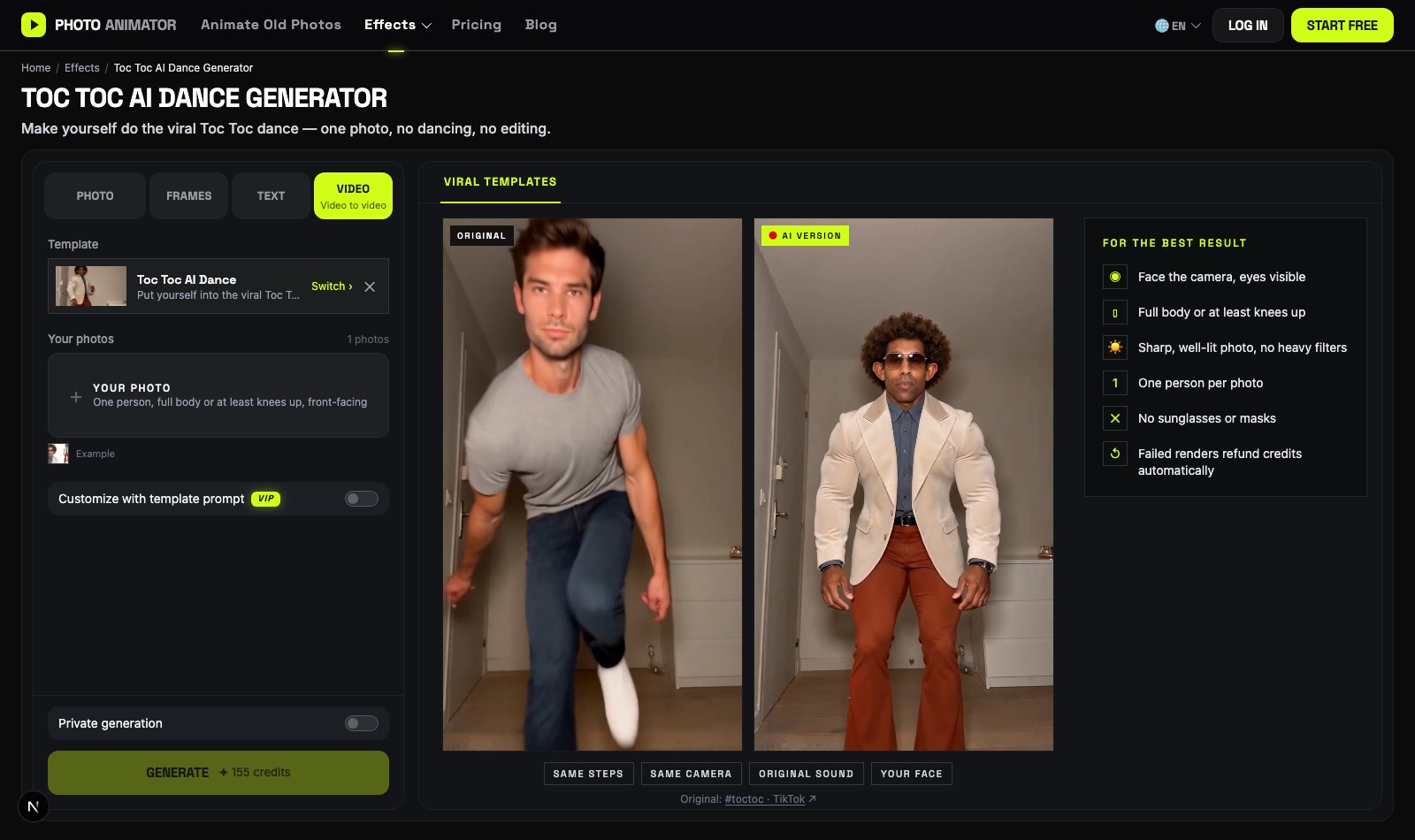Image resolution: width=1415 pixels, height=840 pixels.
Task: Remove the Toc Toc AI Dance template
Action: tap(370, 286)
